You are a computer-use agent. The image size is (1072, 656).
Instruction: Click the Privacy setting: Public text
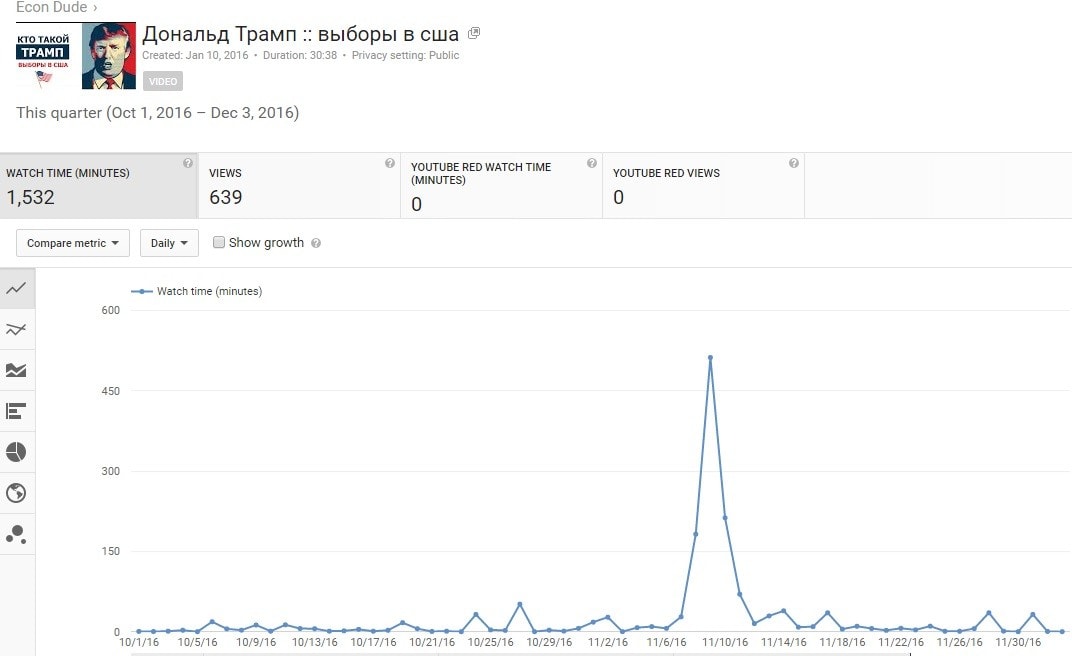point(405,55)
